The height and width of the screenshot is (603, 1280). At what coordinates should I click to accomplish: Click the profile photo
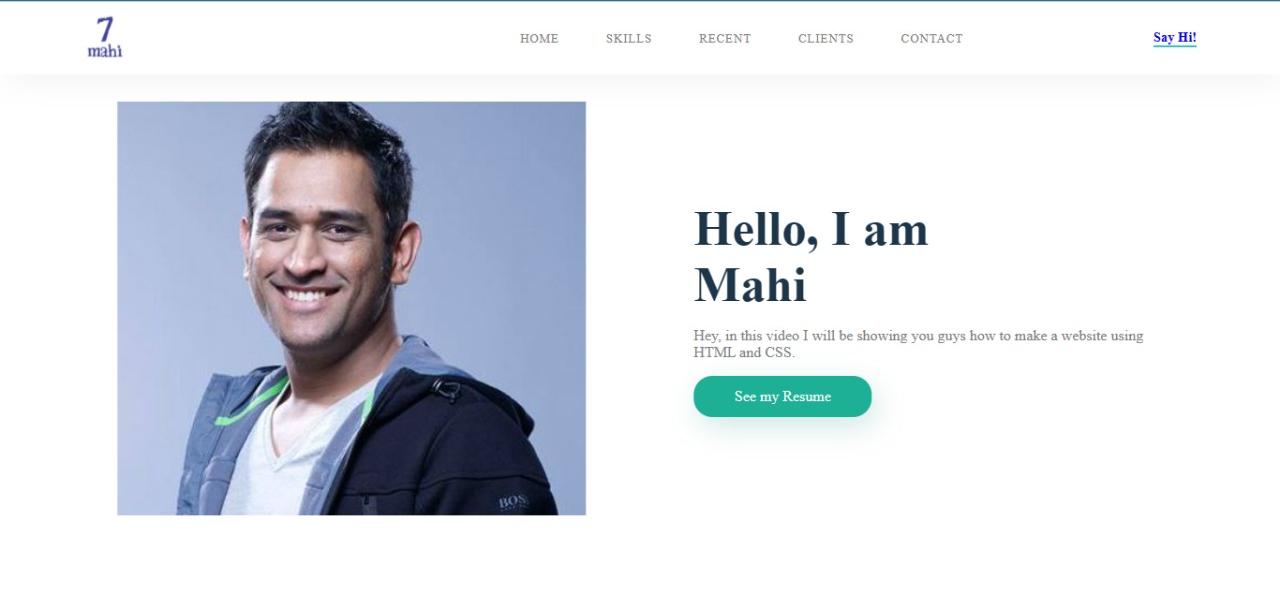point(351,308)
